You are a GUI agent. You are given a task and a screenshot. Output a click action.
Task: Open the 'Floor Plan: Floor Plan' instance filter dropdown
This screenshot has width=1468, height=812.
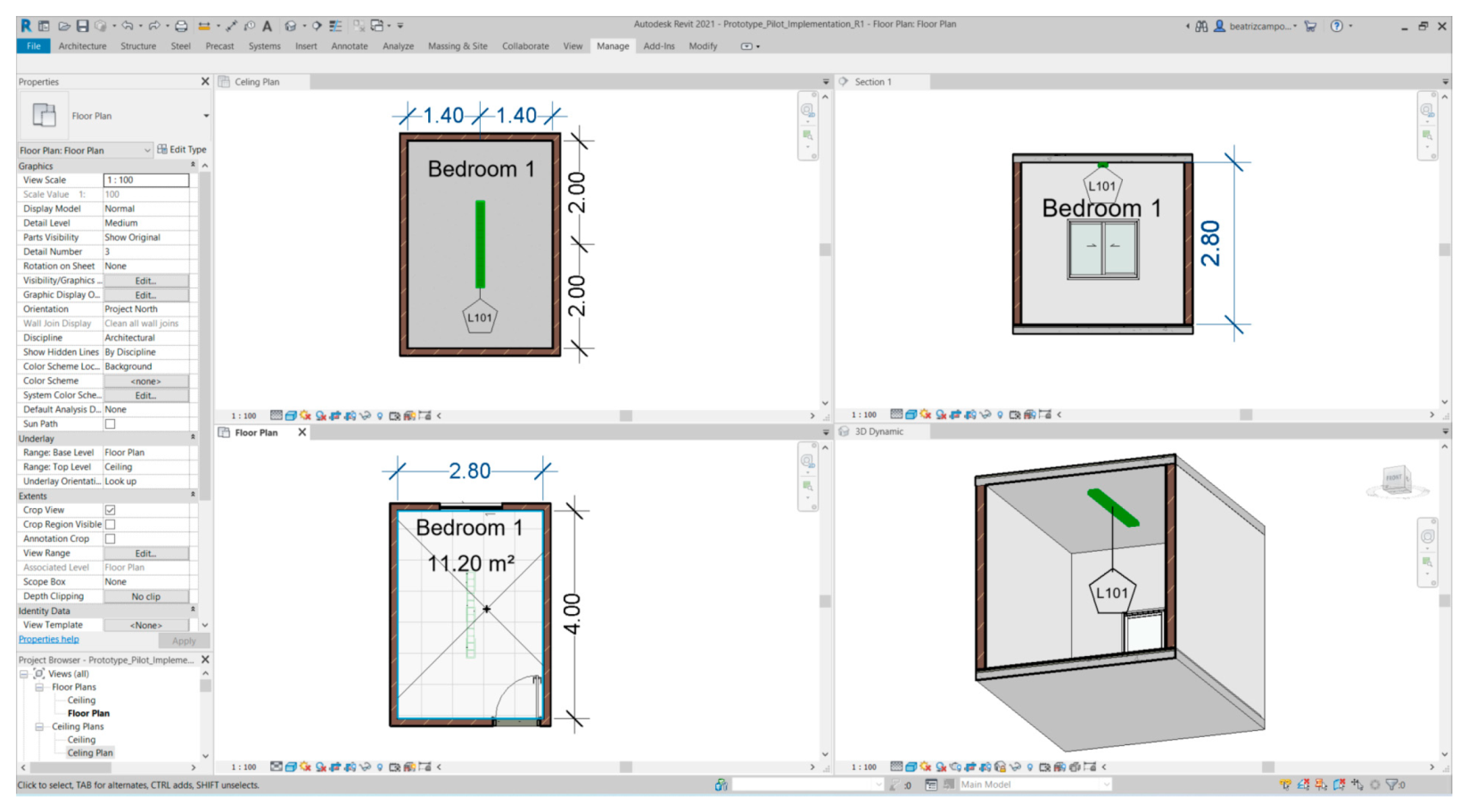tap(147, 151)
